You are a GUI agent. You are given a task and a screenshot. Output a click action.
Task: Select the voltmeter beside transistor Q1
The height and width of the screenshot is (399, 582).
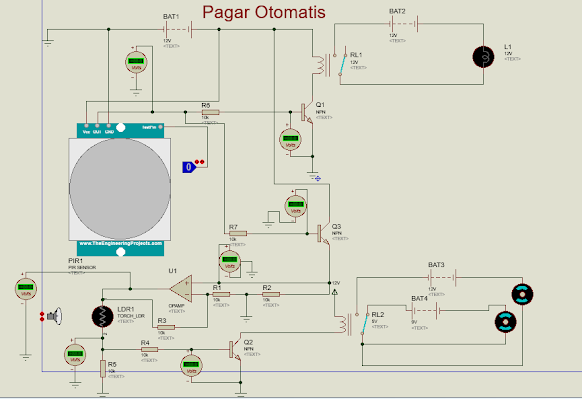point(290,139)
